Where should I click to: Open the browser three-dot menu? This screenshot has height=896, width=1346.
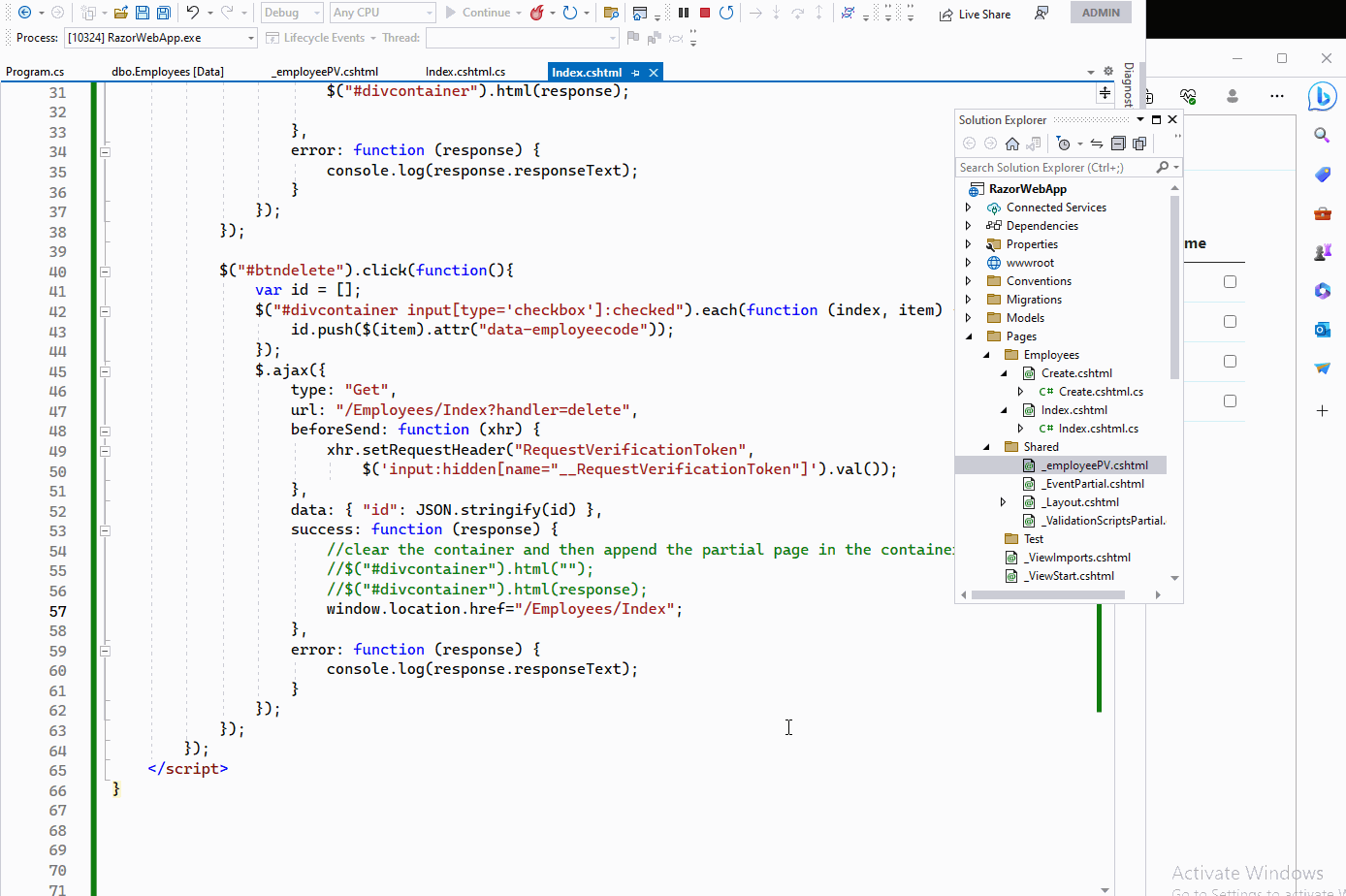pyautogui.click(x=1277, y=96)
